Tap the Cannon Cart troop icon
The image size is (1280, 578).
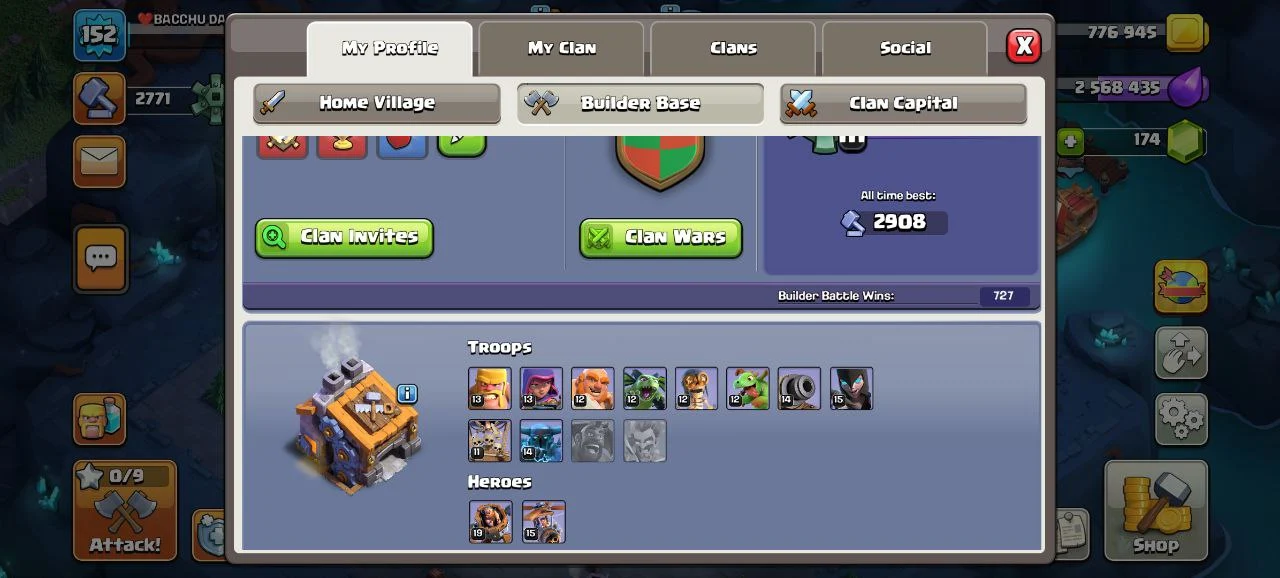799,388
